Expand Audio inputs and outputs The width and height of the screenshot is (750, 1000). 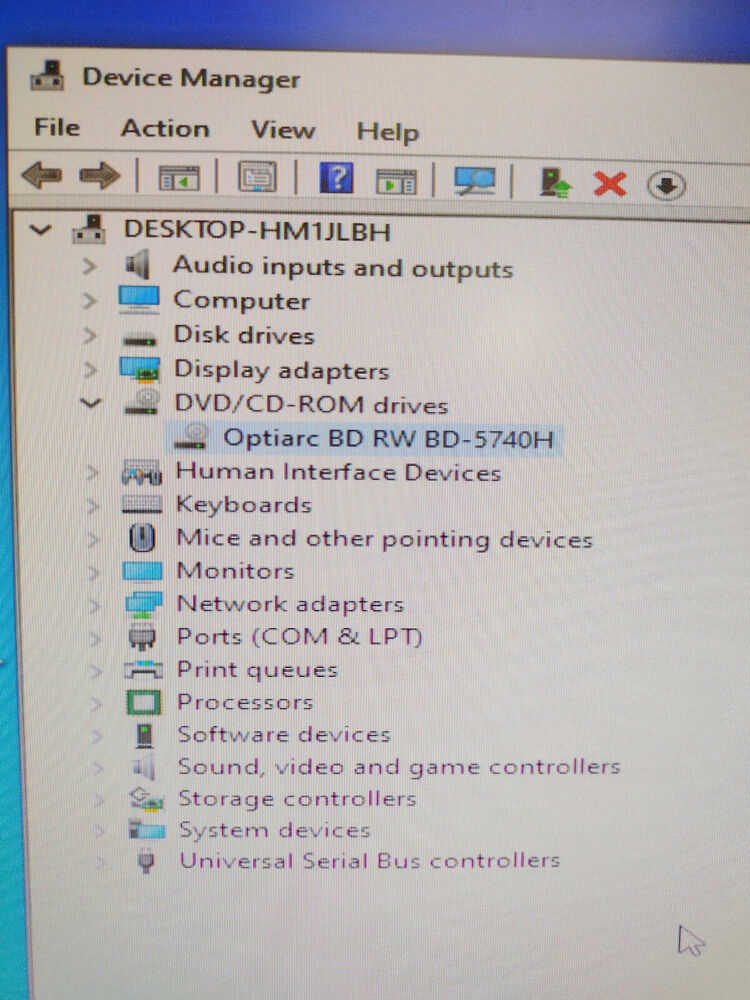click(89, 265)
